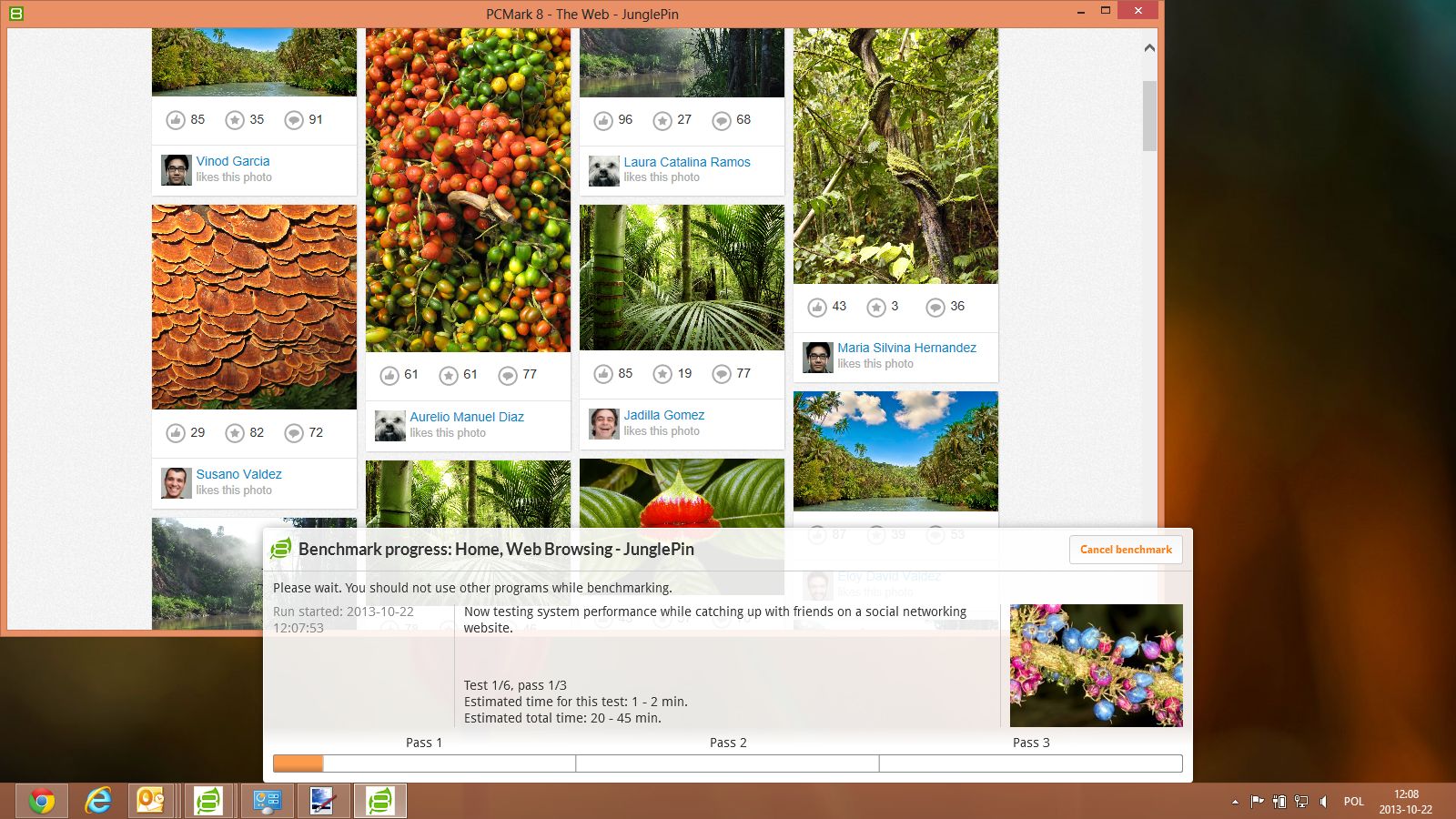
Task: Click the vertical scrollbar thumb
Action: coord(1149,116)
